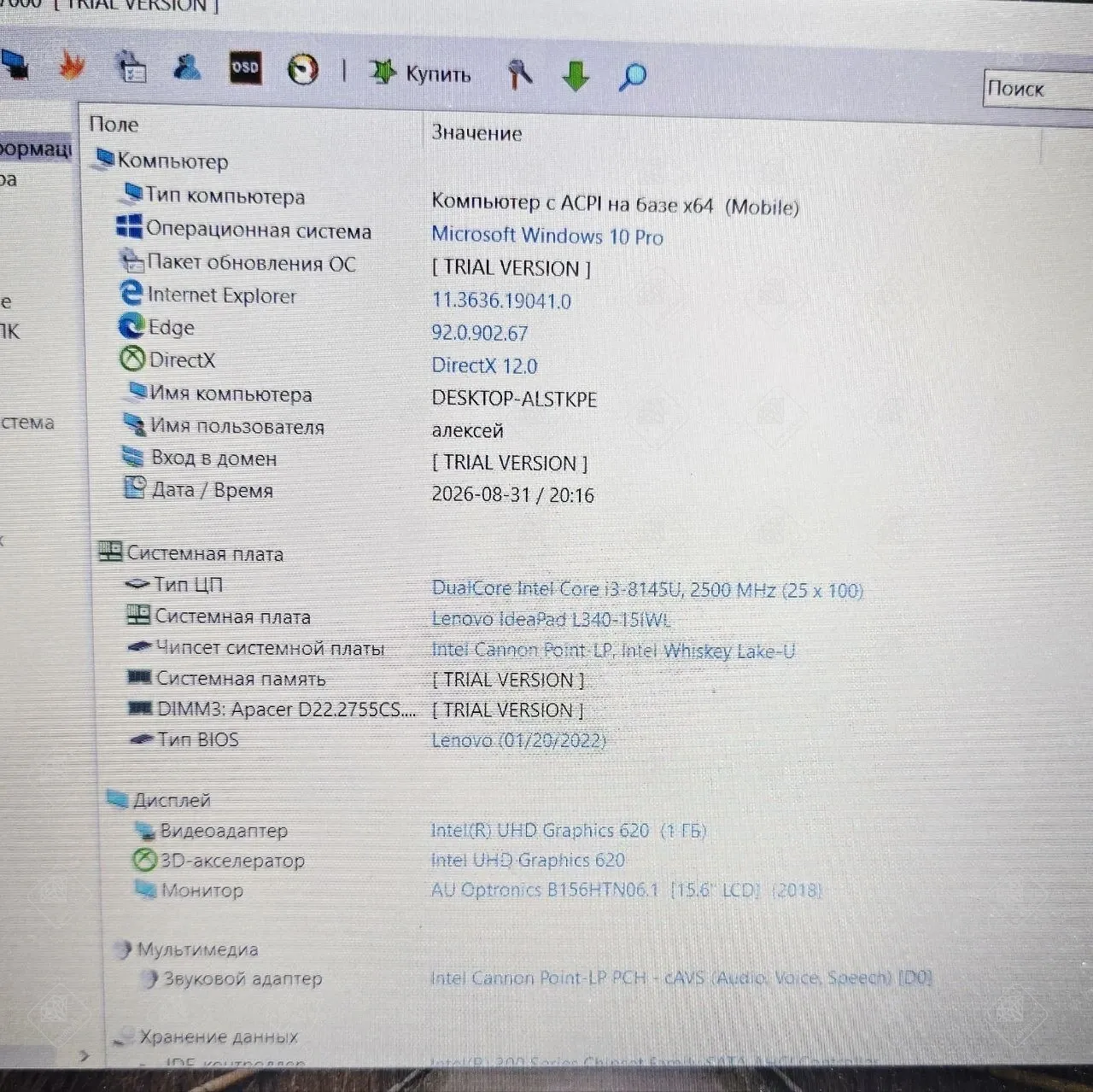1093x1092 pixels.
Task: Click the green download arrow icon
Action: pos(576,75)
